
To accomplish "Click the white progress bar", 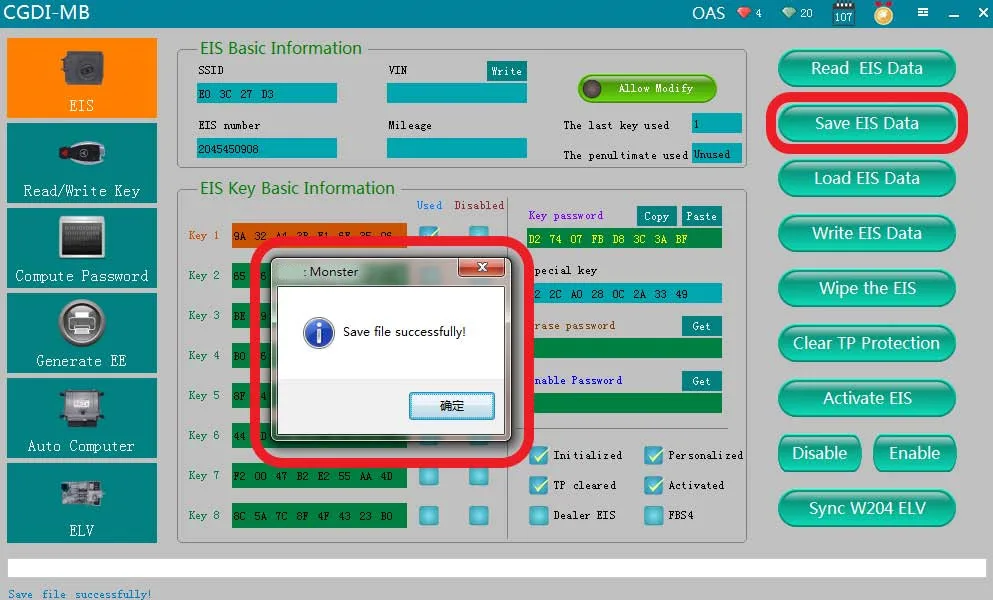I will coord(496,568).
